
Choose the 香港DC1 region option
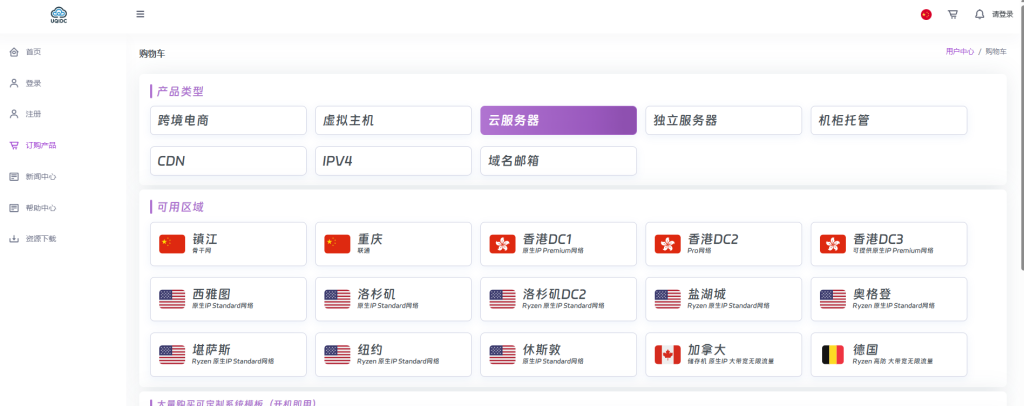(x=558, y=243)
